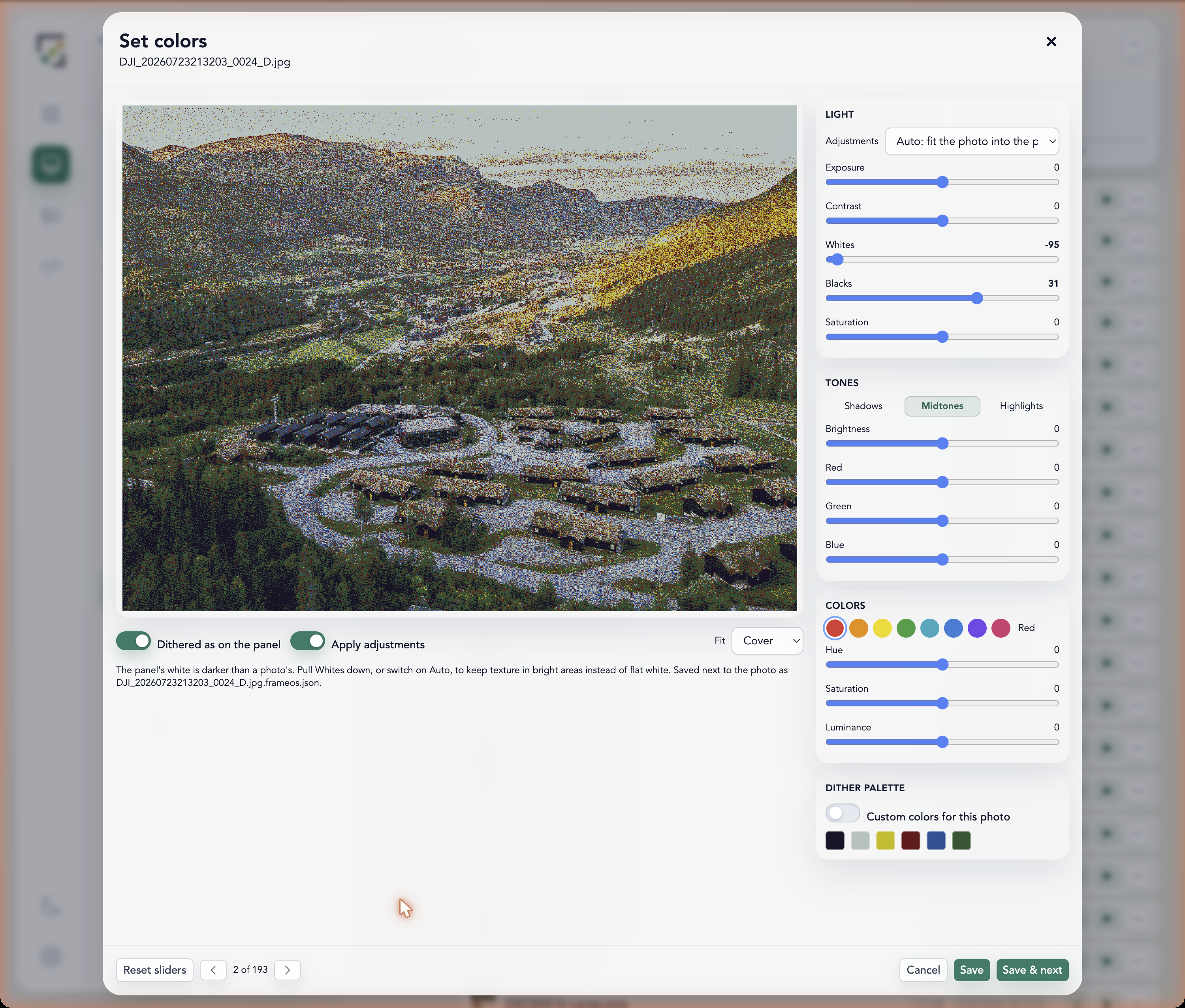Select the magenta color channel swatch

(1001, 628)
